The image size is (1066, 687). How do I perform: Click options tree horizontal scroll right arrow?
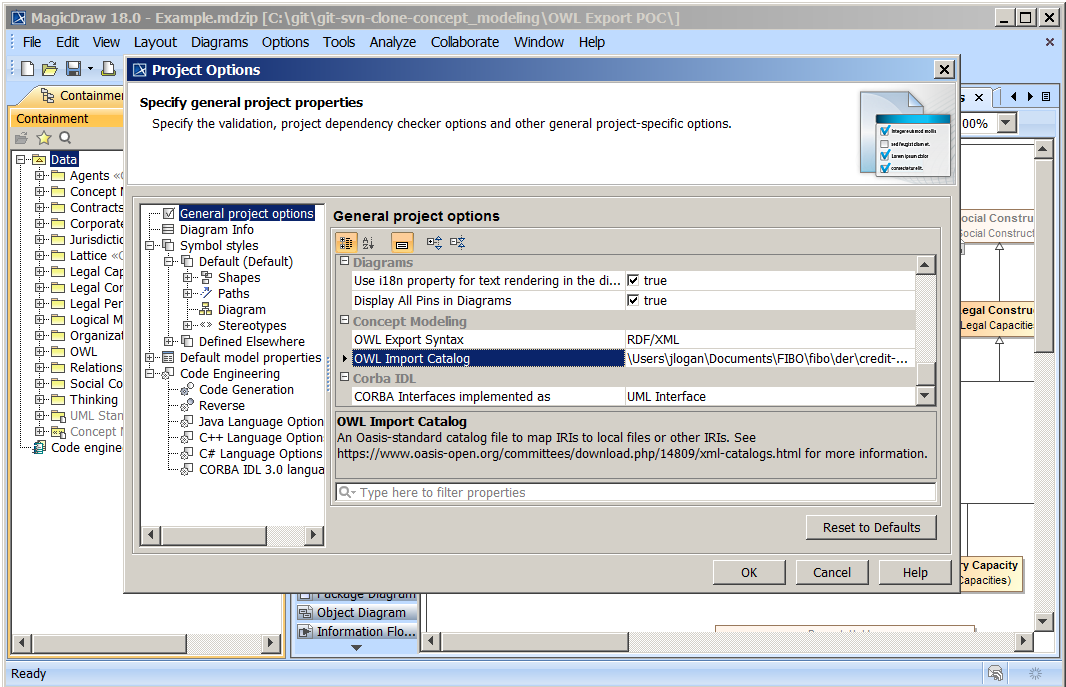[313, 535]
